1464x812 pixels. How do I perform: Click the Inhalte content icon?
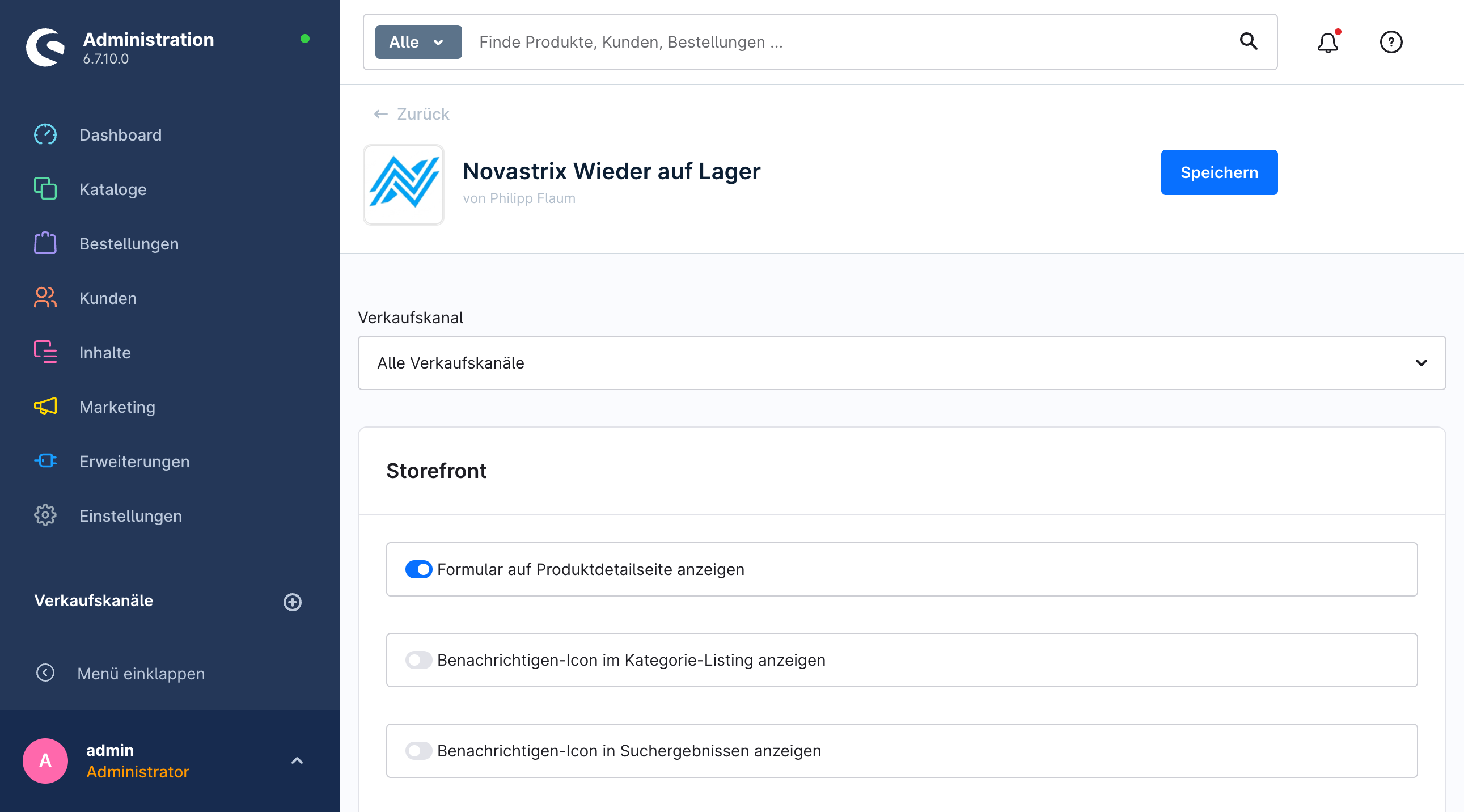45,352
